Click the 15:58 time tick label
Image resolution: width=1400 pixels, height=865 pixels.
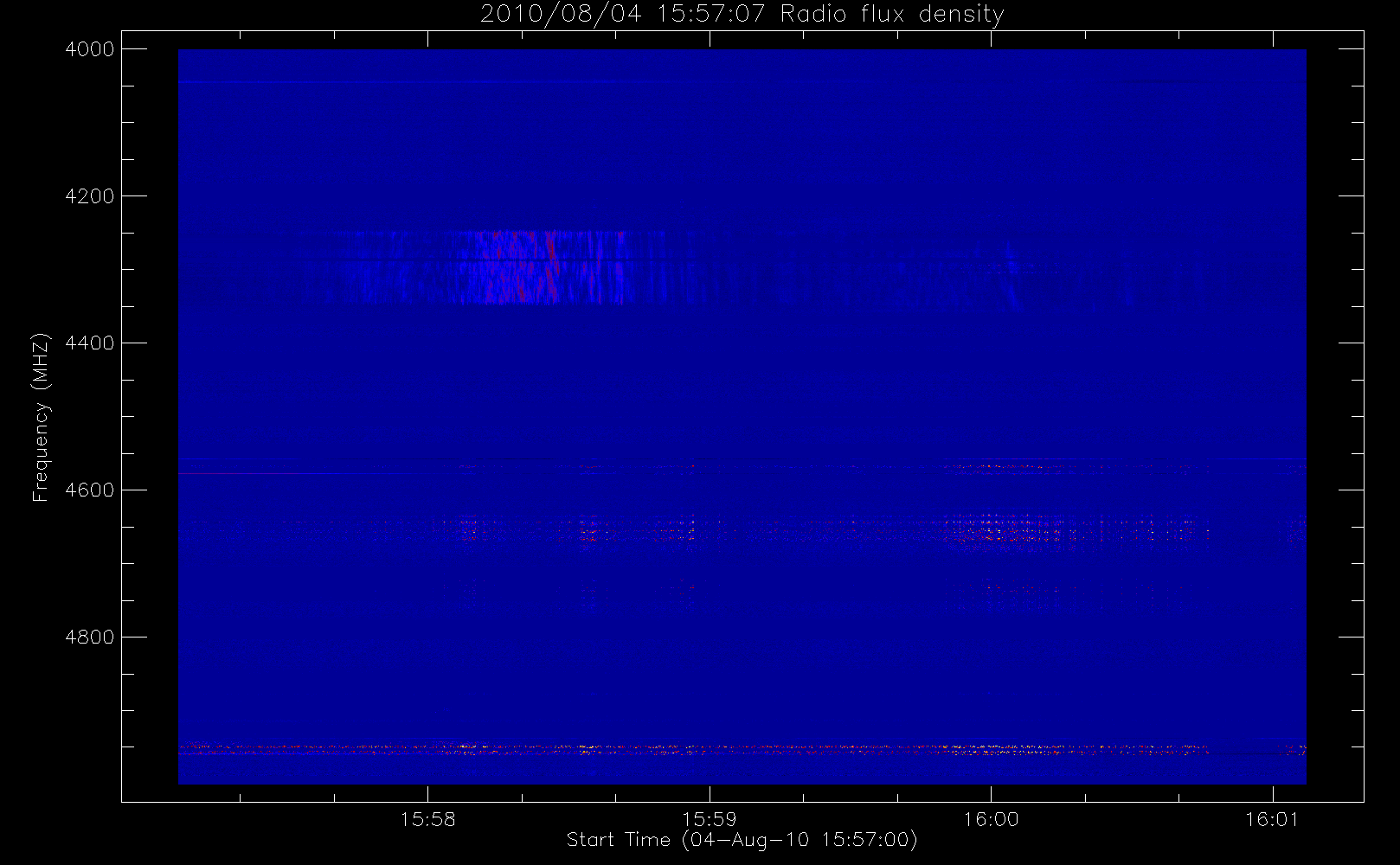(x=428, y=819)
